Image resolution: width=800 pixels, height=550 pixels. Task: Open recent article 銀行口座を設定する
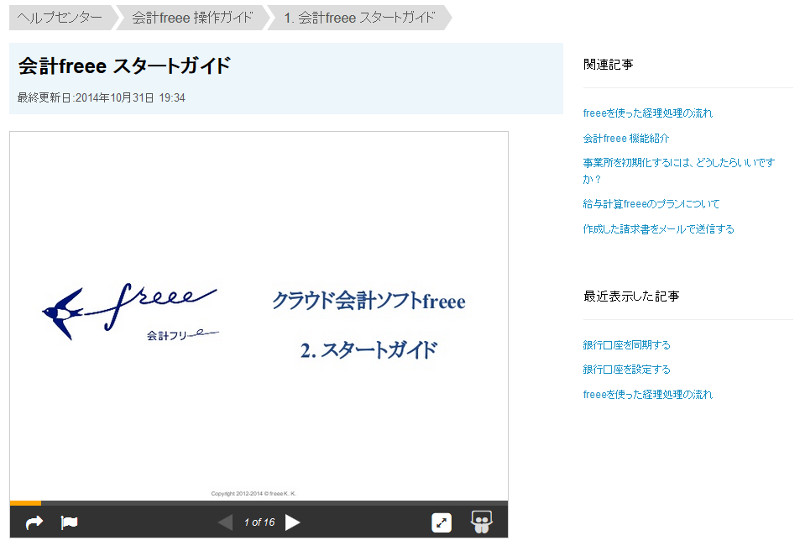click(x=627, y=369)
